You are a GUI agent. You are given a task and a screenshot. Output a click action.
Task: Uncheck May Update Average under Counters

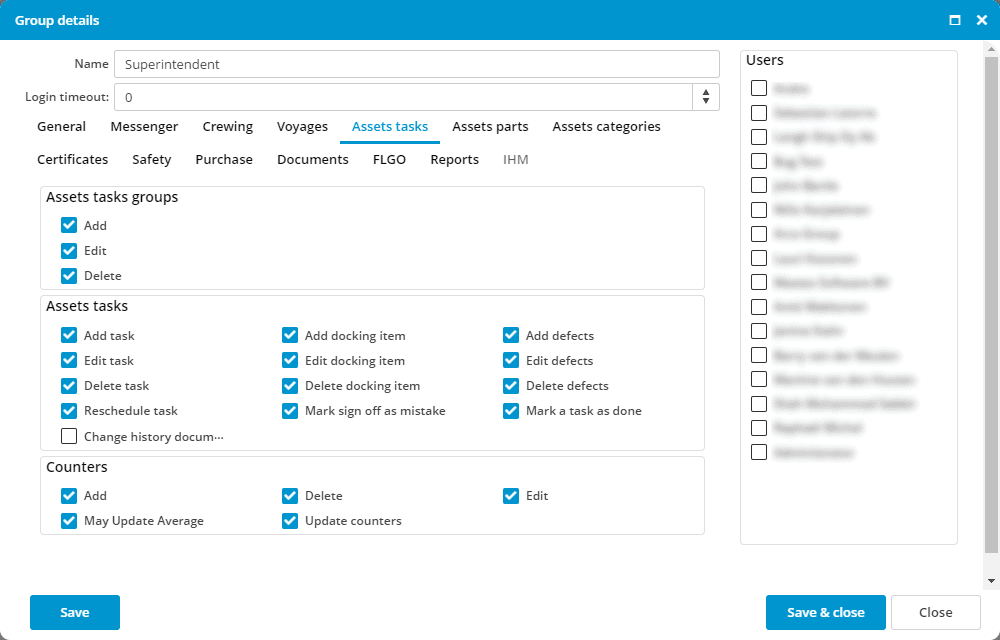(x=69, y=521)
